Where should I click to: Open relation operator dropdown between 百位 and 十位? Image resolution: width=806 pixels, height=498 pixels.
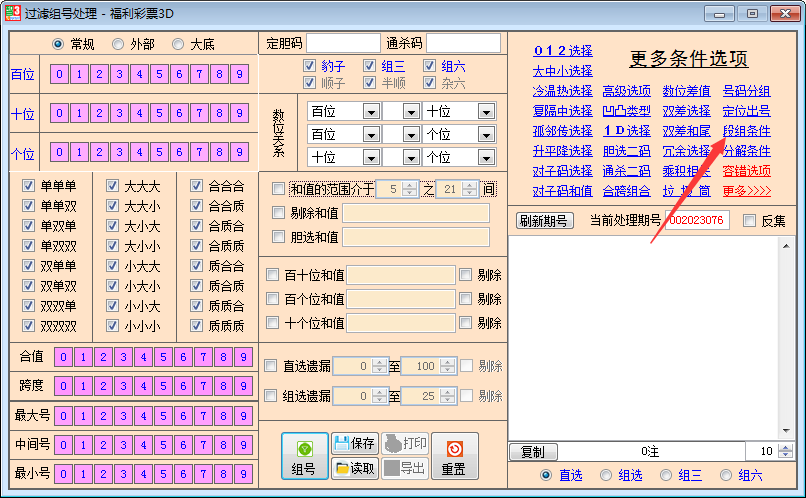coord(411,112)
